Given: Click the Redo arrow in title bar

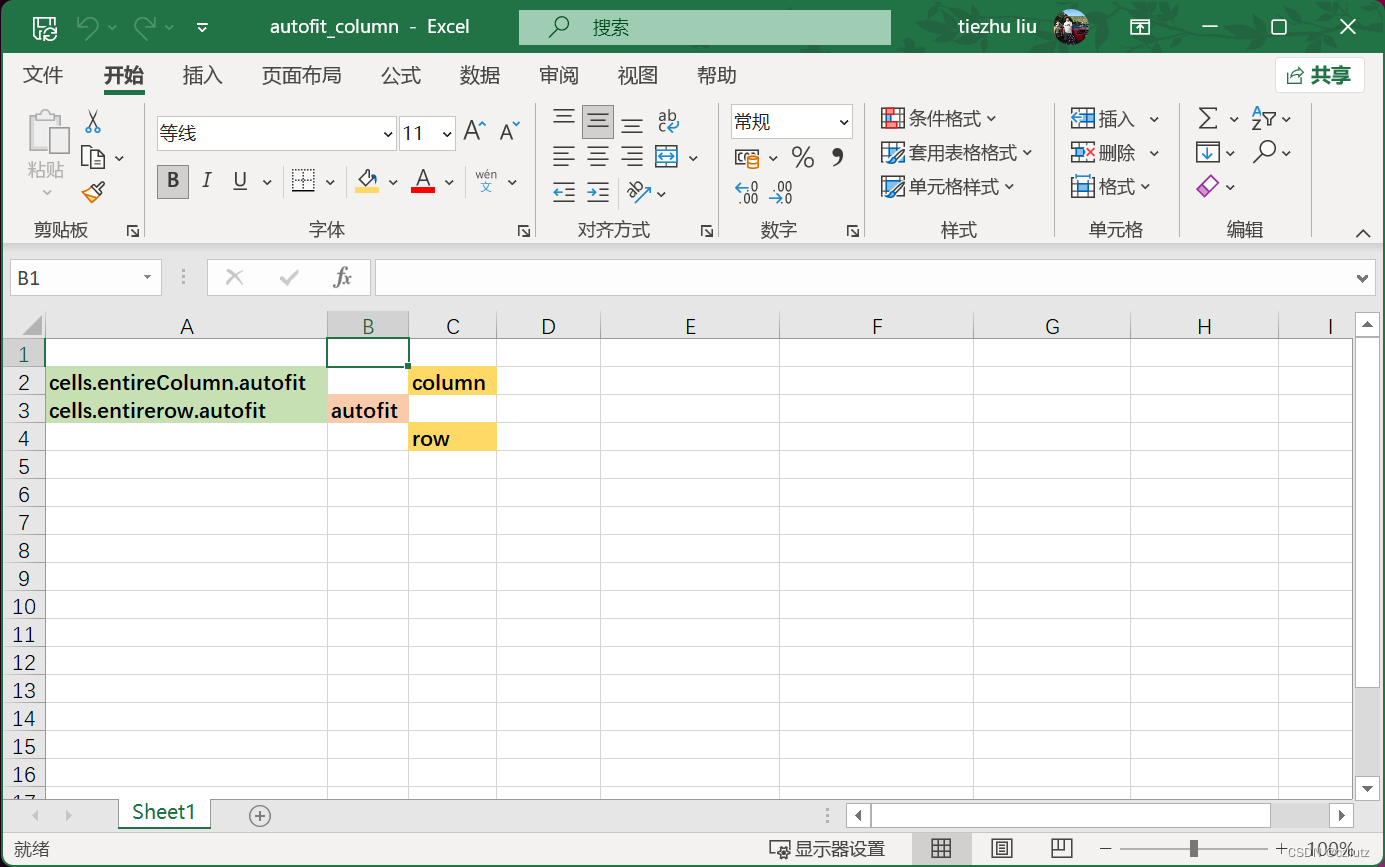Looking at the screenshot, I should (145, 27).
